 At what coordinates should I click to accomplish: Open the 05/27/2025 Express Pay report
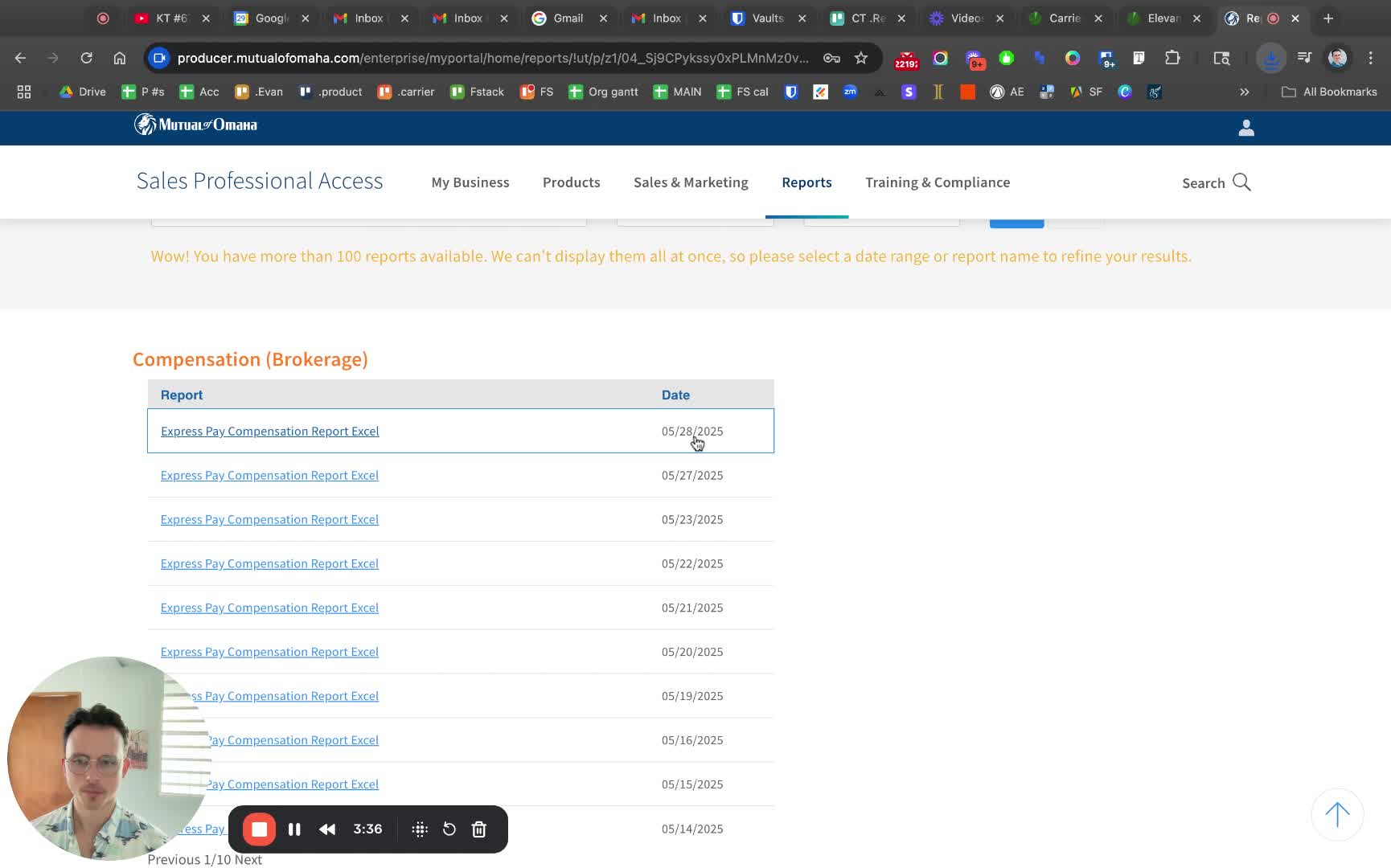[x=269, y=476]
